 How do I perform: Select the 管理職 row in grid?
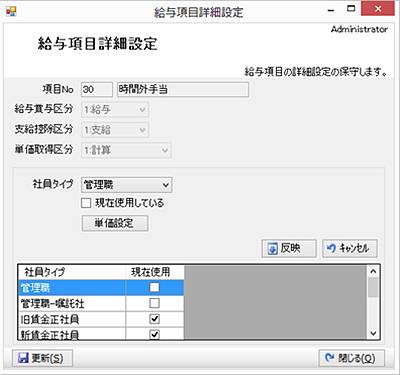[101, 288]
